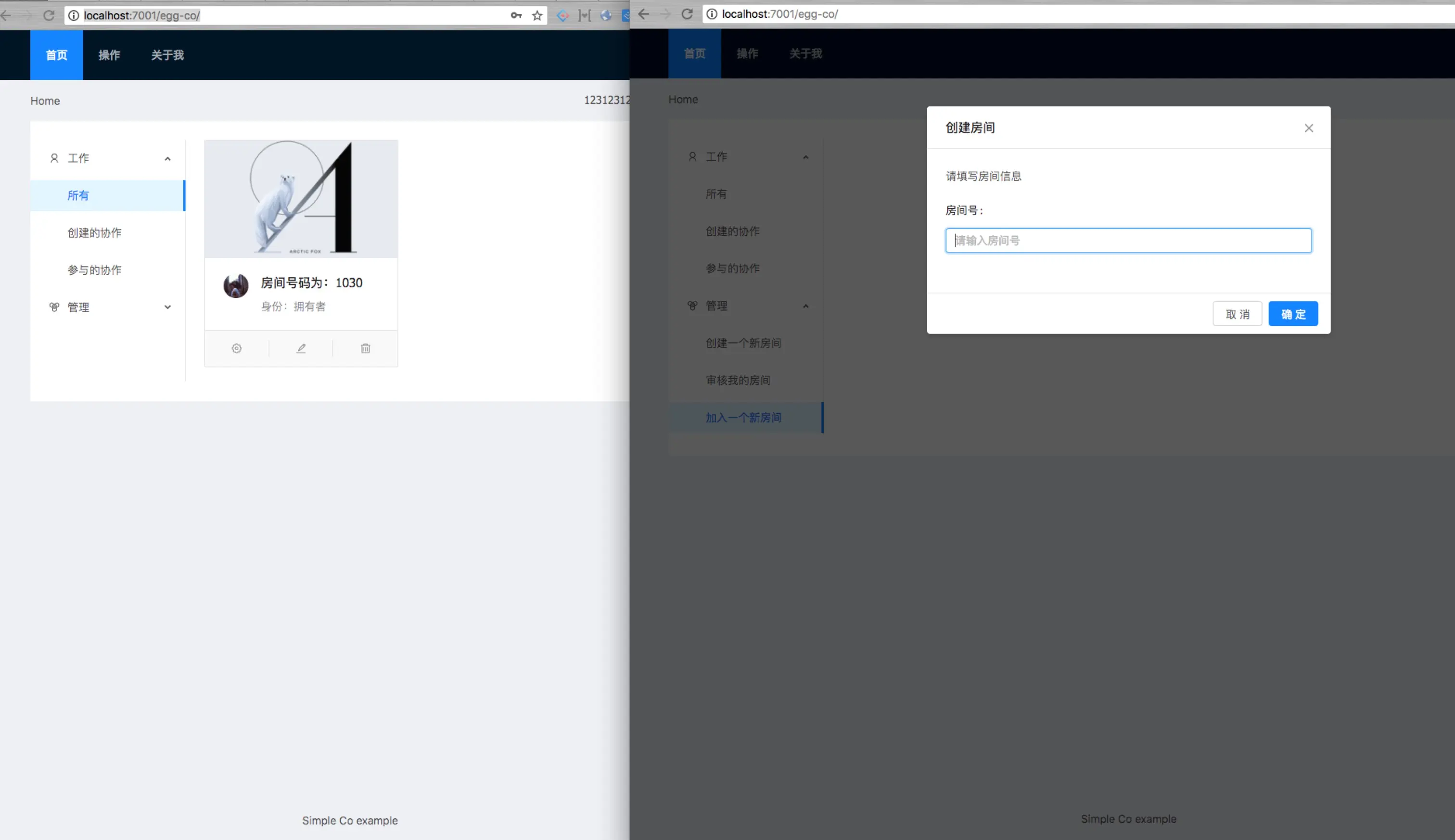Click the edit pencil icon on room card

[x=301, y=348]
